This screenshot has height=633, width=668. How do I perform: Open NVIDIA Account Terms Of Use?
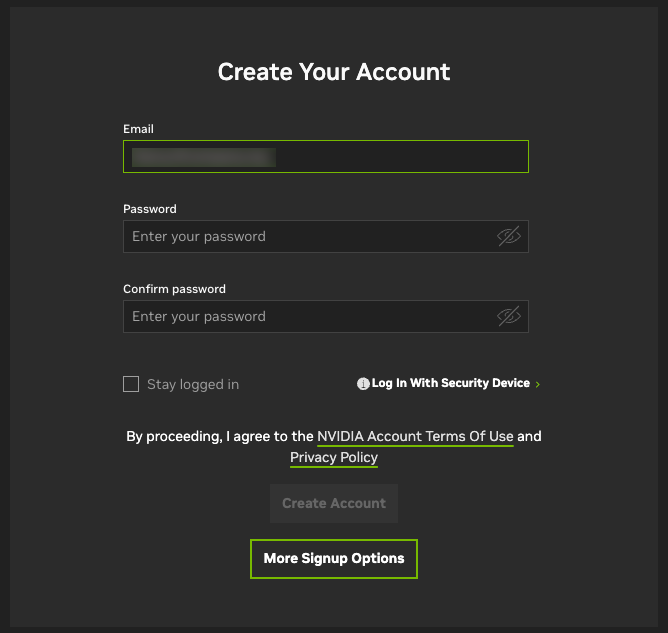click(x=415, y=436)
